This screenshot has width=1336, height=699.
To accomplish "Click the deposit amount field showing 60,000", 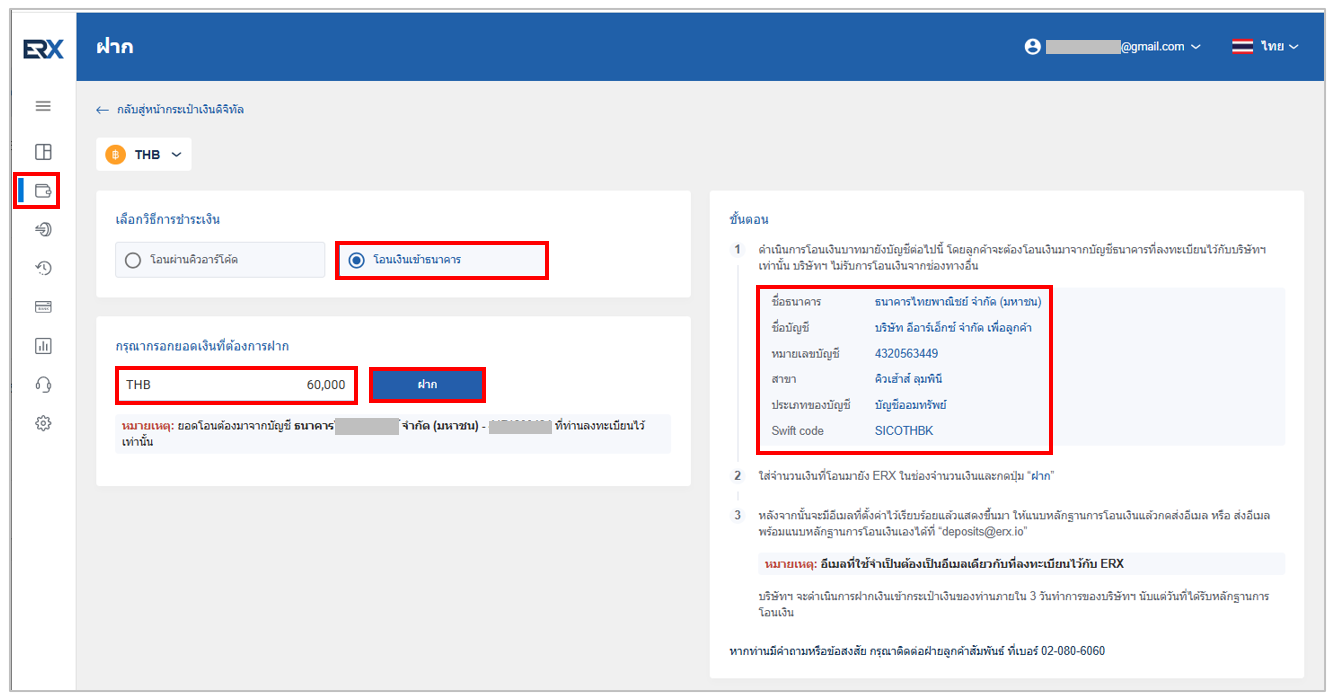I will coord(235,385).
